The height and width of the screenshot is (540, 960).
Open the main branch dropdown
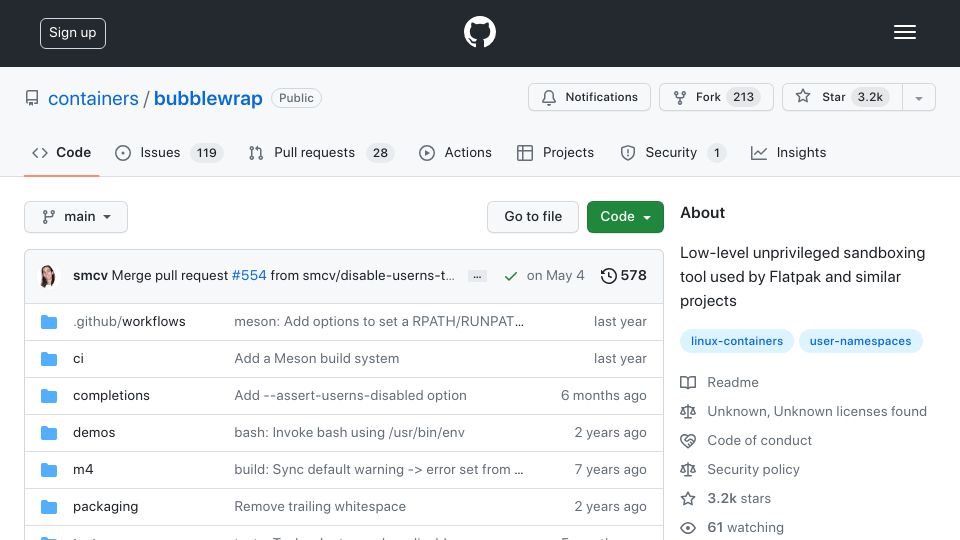(x=76, y=217)
